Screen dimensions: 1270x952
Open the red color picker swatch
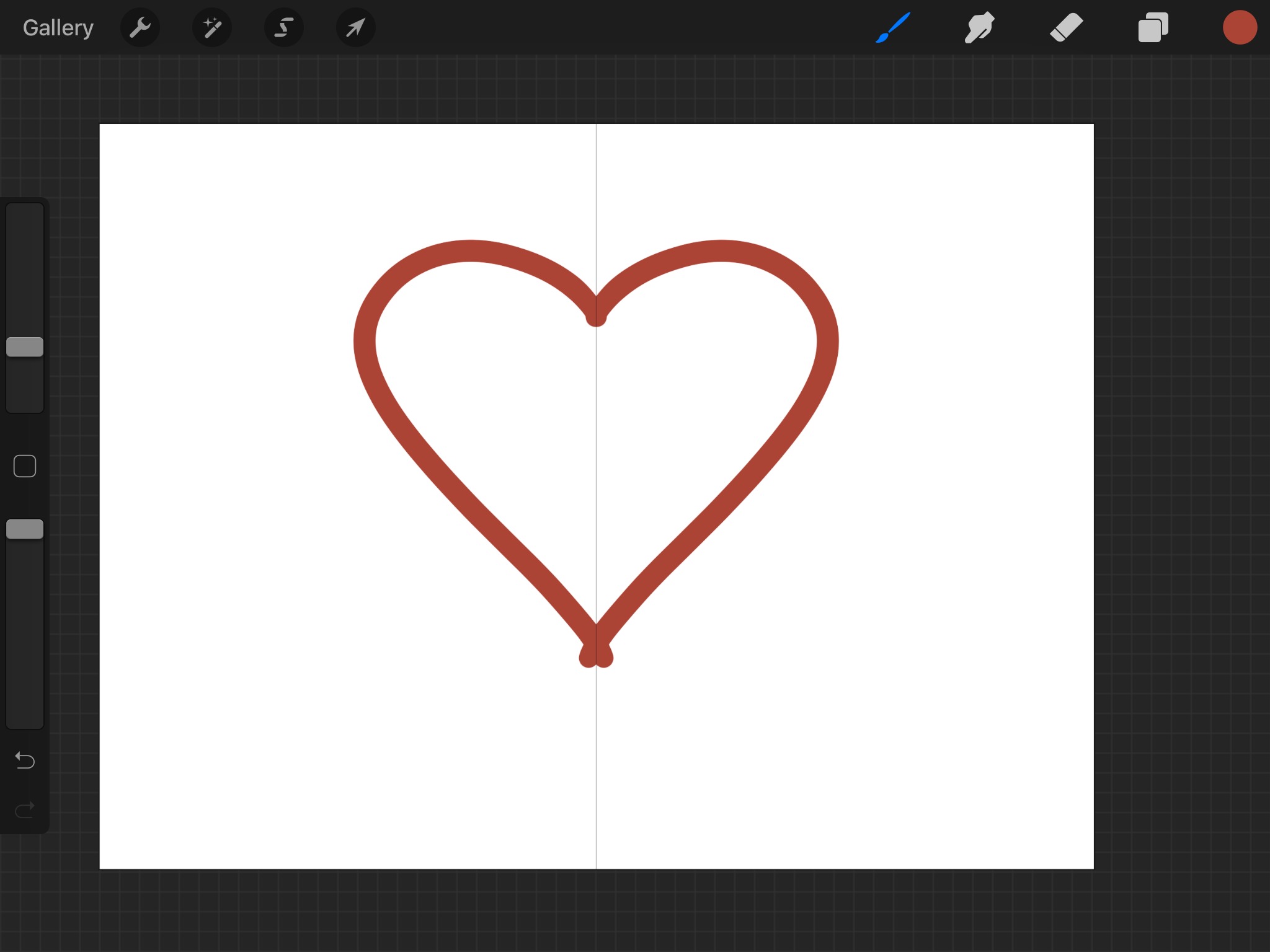pyautogui.click(x=1239, y=28)
